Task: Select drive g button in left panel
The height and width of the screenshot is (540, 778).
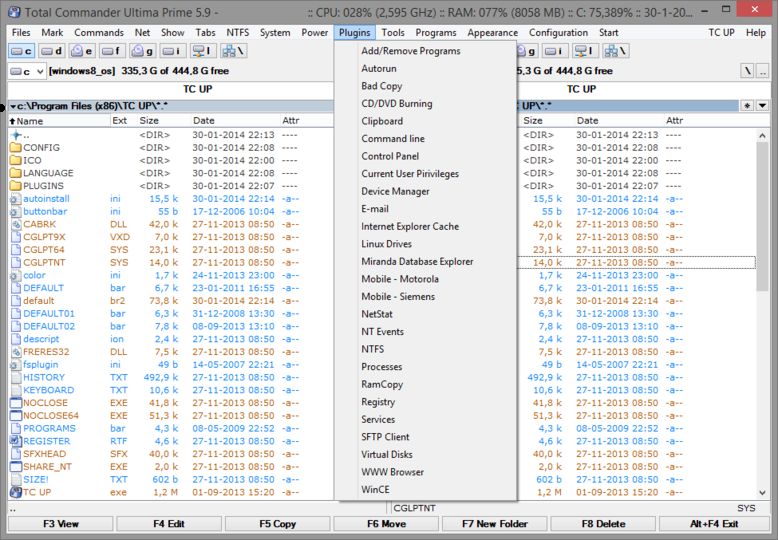Action: [x=142, y=51]
